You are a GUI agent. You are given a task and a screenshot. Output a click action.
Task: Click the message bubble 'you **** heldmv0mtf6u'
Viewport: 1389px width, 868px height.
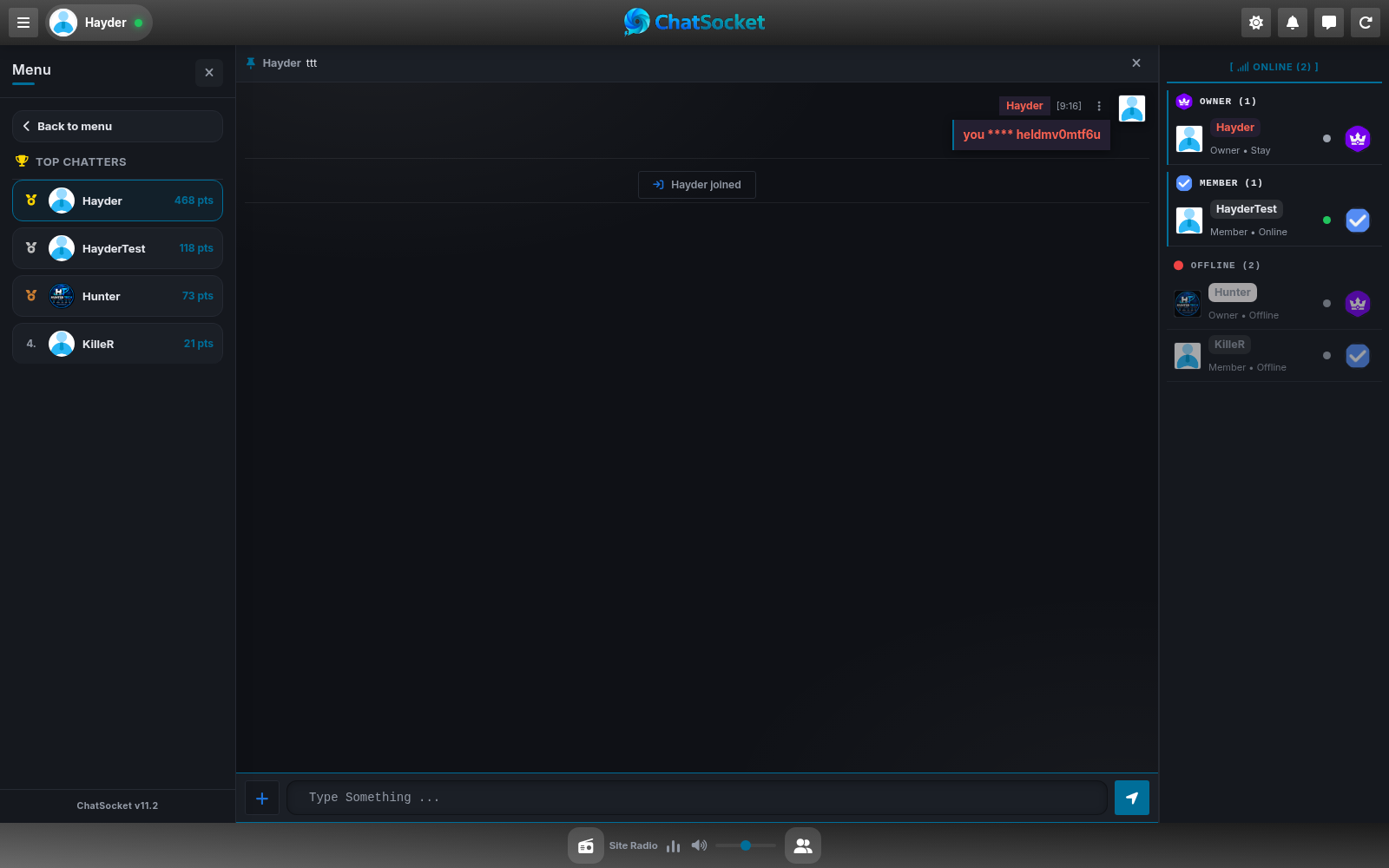click(x=1031, y=135)
